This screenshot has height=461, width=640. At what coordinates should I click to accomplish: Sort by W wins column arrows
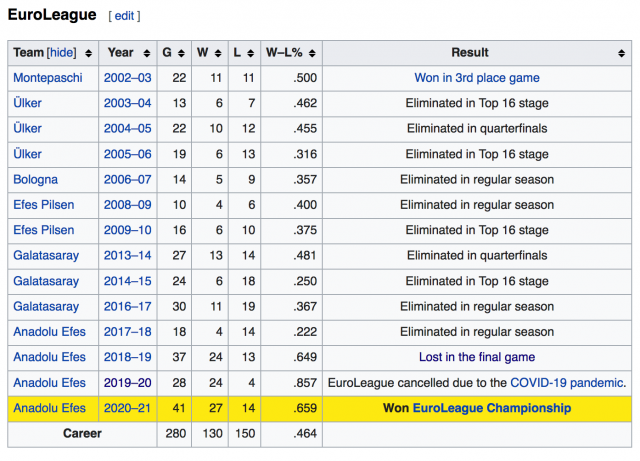[218, 53]
